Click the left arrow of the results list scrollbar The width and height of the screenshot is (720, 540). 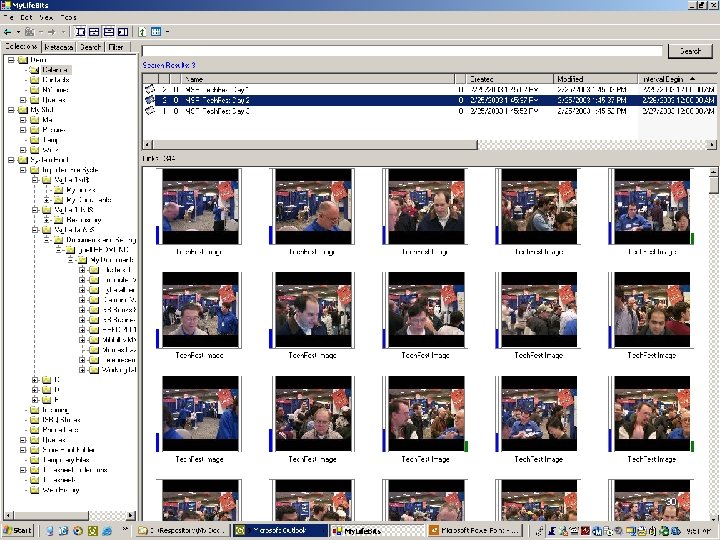point(147,145)
